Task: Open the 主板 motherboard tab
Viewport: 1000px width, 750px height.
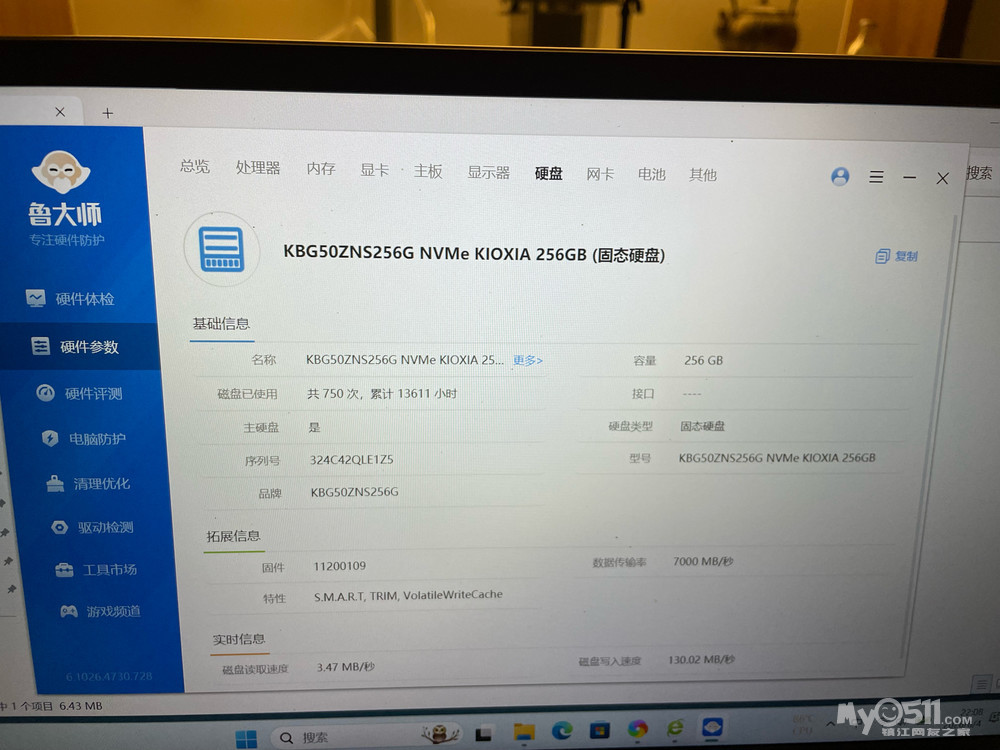Action: (428, 171)
